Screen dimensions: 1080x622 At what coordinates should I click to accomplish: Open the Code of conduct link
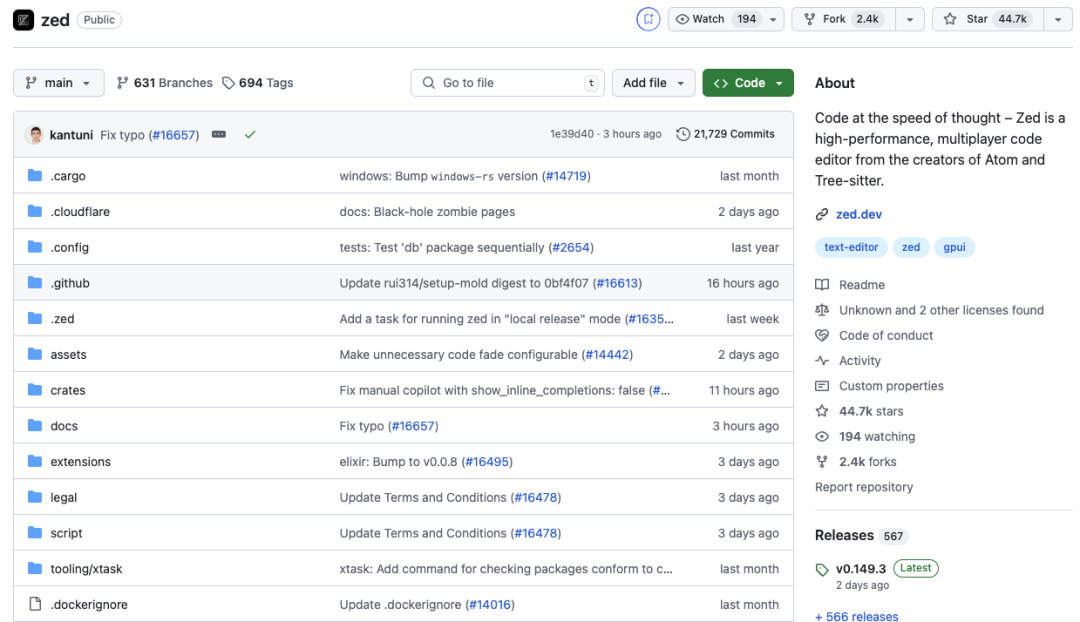886,335
